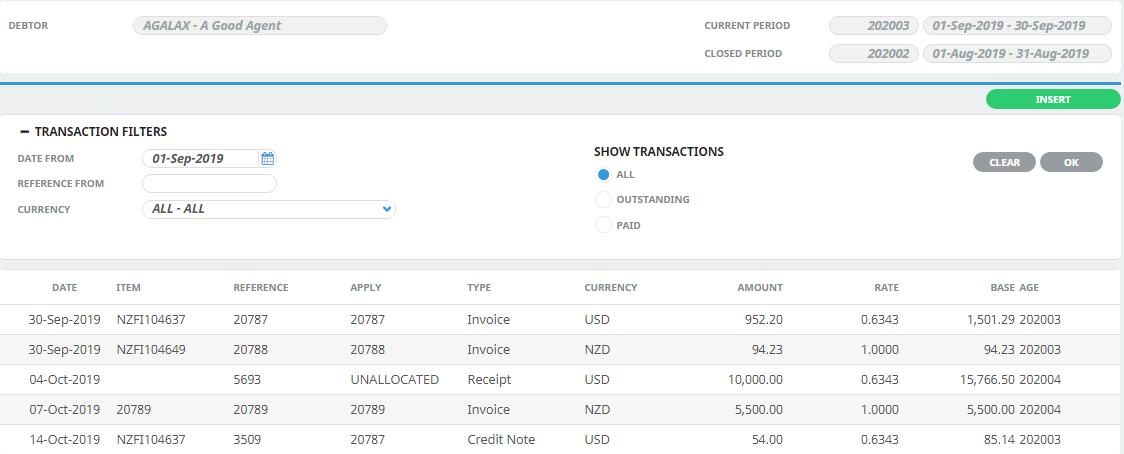Click the Debtor AGALAX field
This screenshot has width=1124, height=454.
tap(259, 26)
